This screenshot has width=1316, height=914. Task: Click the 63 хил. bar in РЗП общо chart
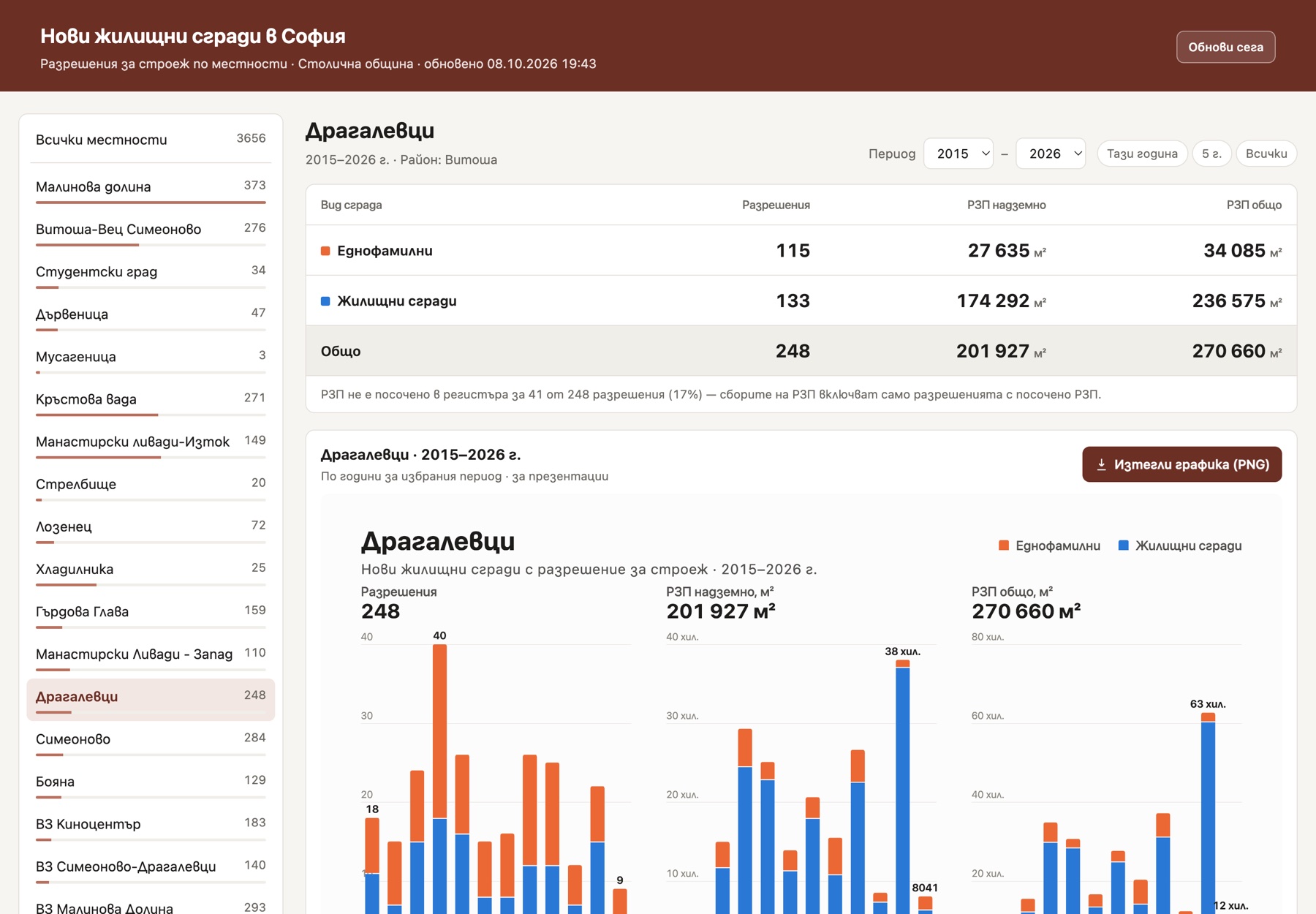pyautogui.click(x=1208, y=813)
